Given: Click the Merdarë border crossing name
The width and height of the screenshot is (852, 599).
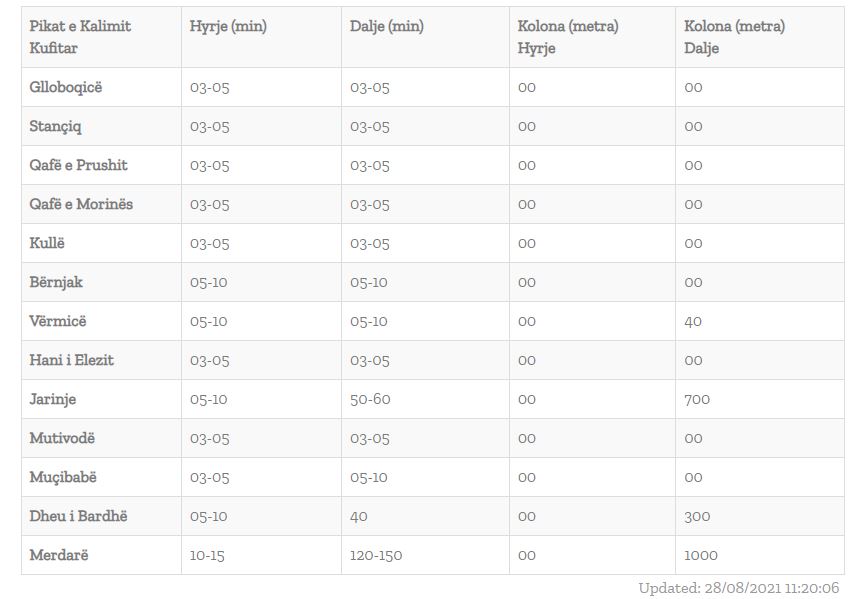Looking at the screenshot, I should click(x=59, y=555).
